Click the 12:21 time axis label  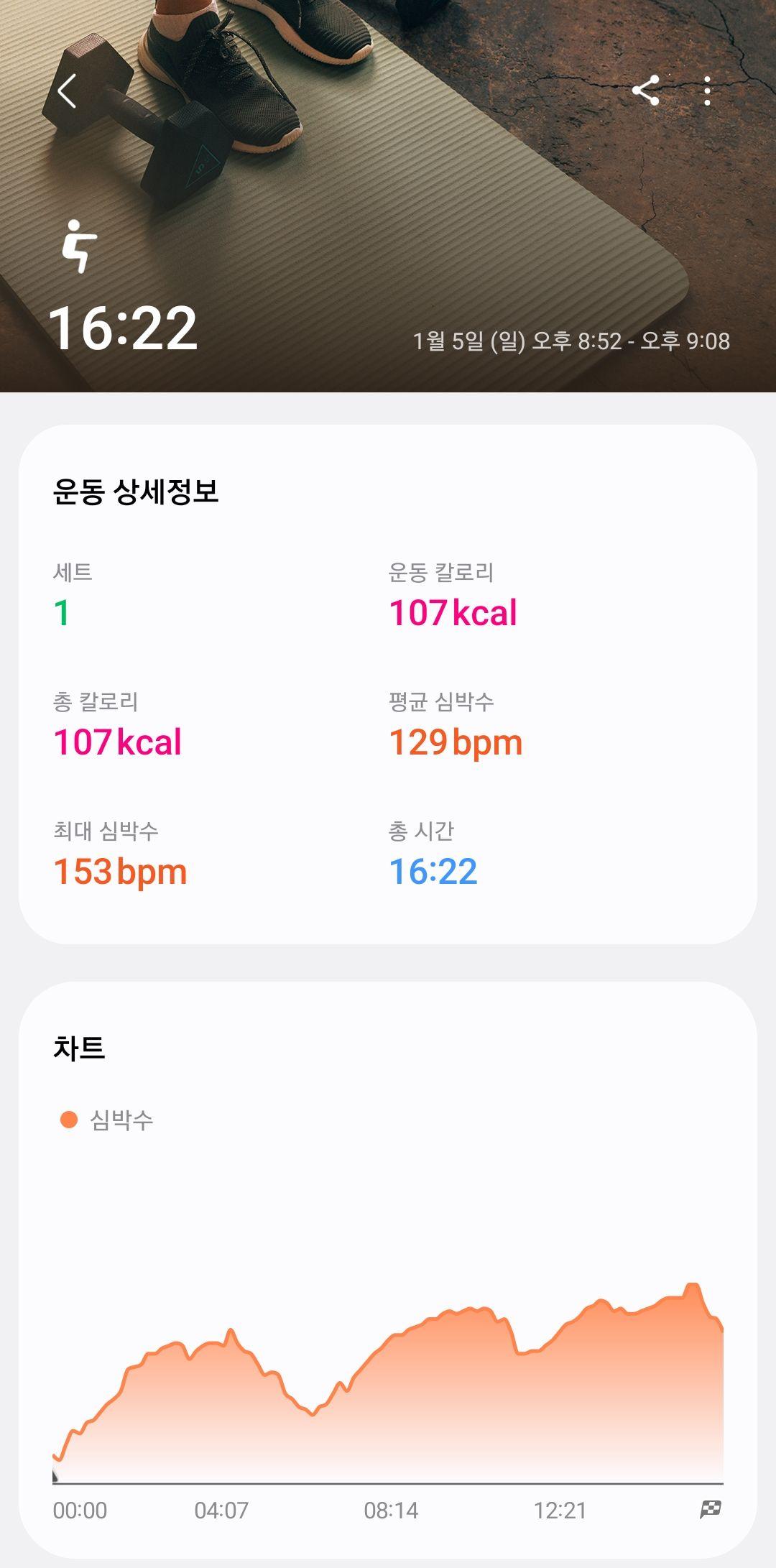[560, 1511]
